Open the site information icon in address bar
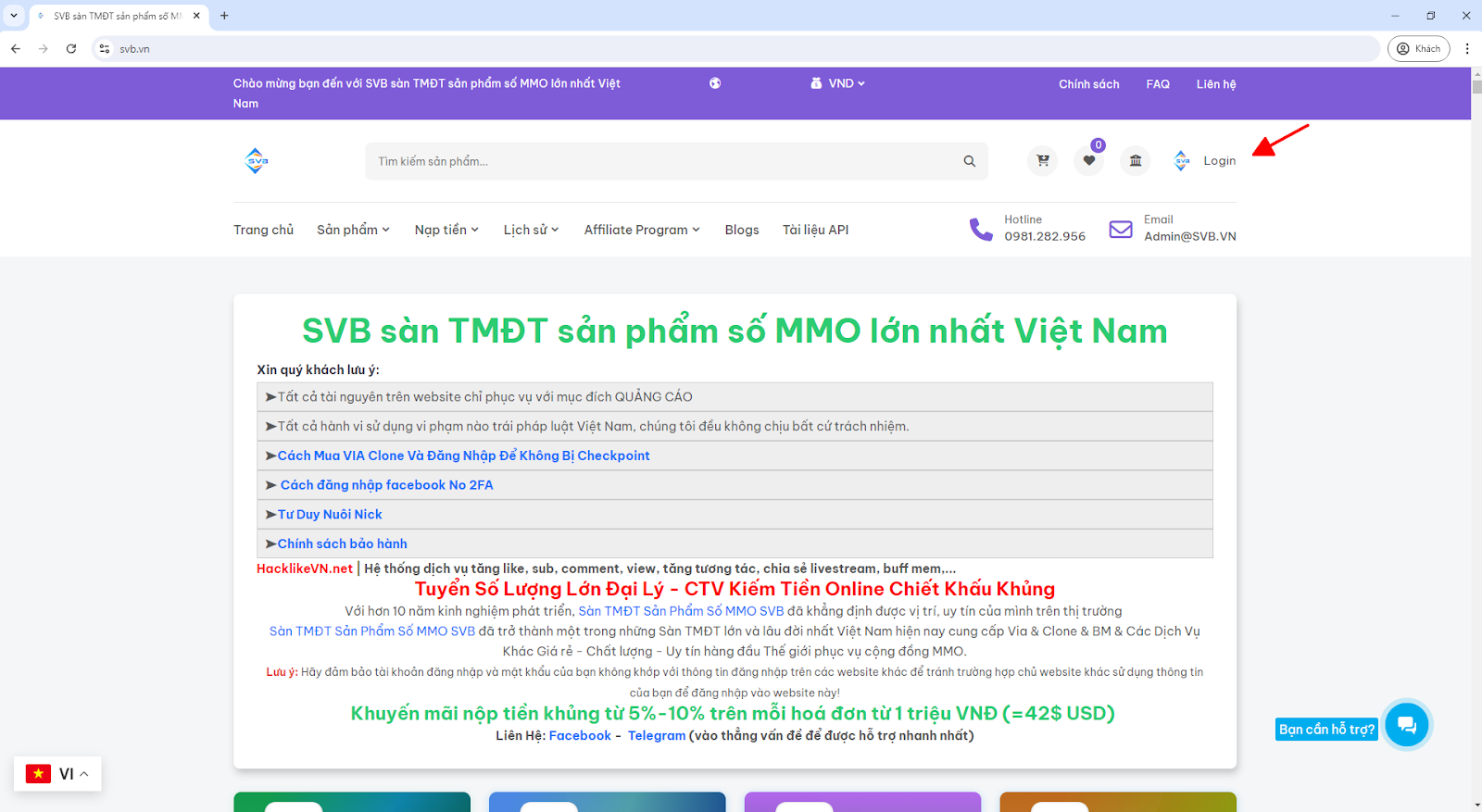 pos(105,49)
